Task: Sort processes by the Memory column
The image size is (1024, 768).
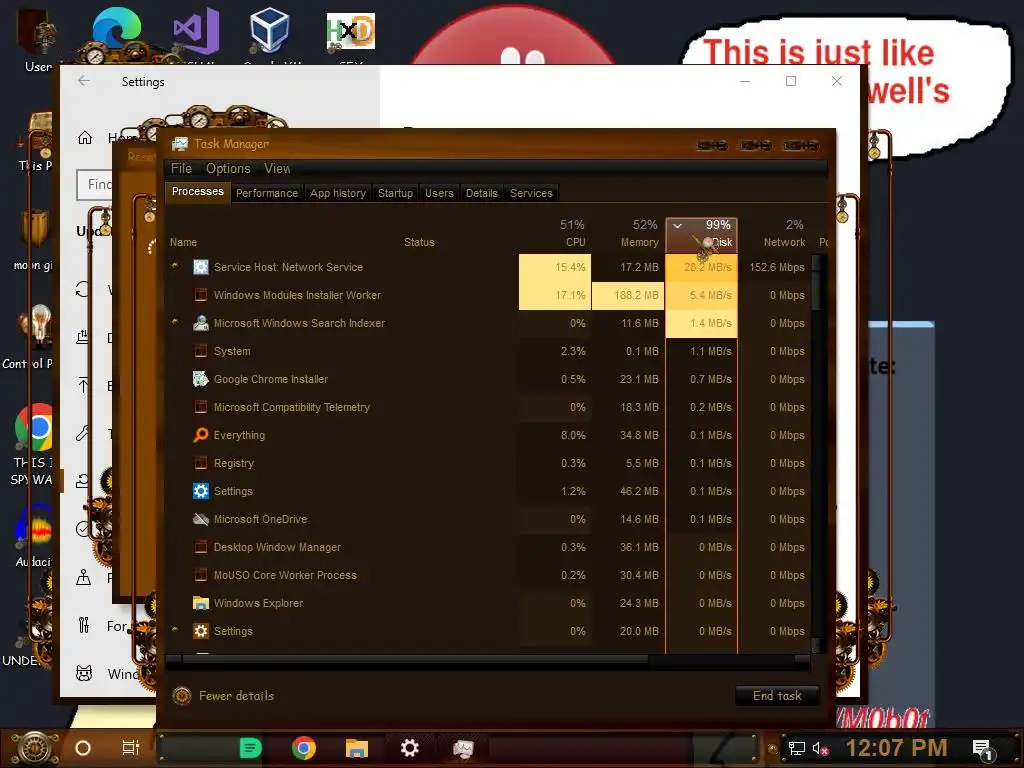Action: pyautogui.click(x=628, y=234)
